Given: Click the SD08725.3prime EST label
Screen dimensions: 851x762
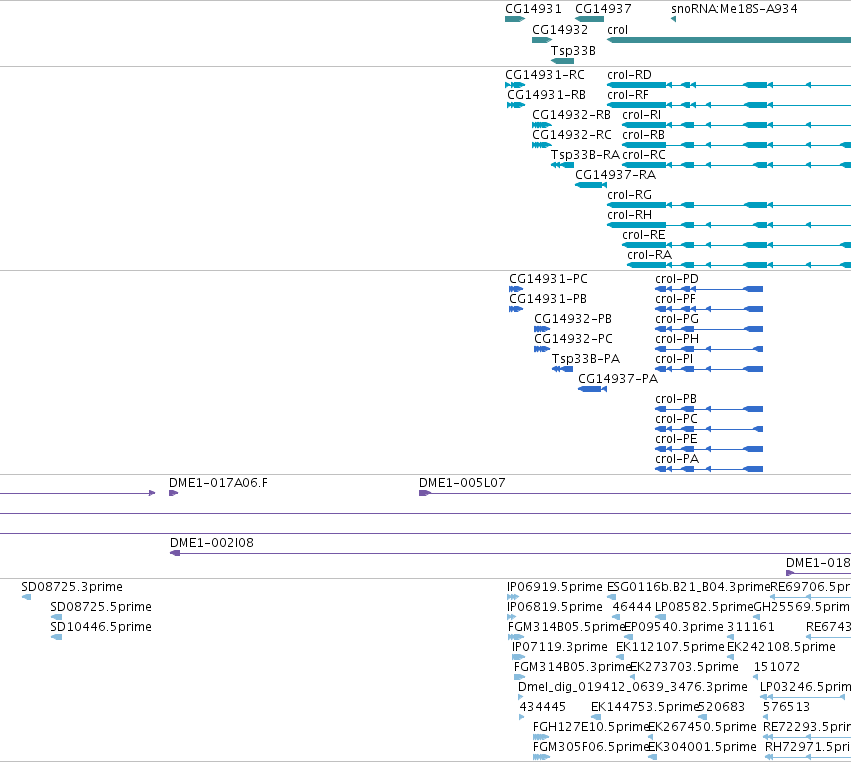Looking at the screenshot, I should (72, 587).
